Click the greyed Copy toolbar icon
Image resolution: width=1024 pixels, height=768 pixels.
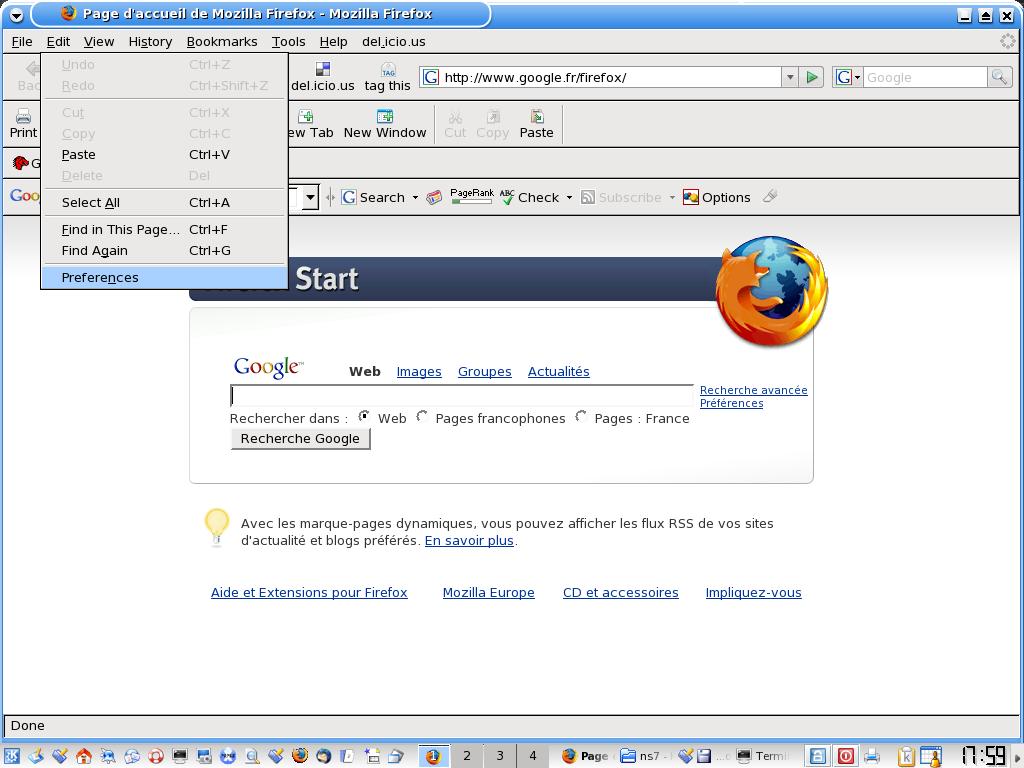pos(492,117)
